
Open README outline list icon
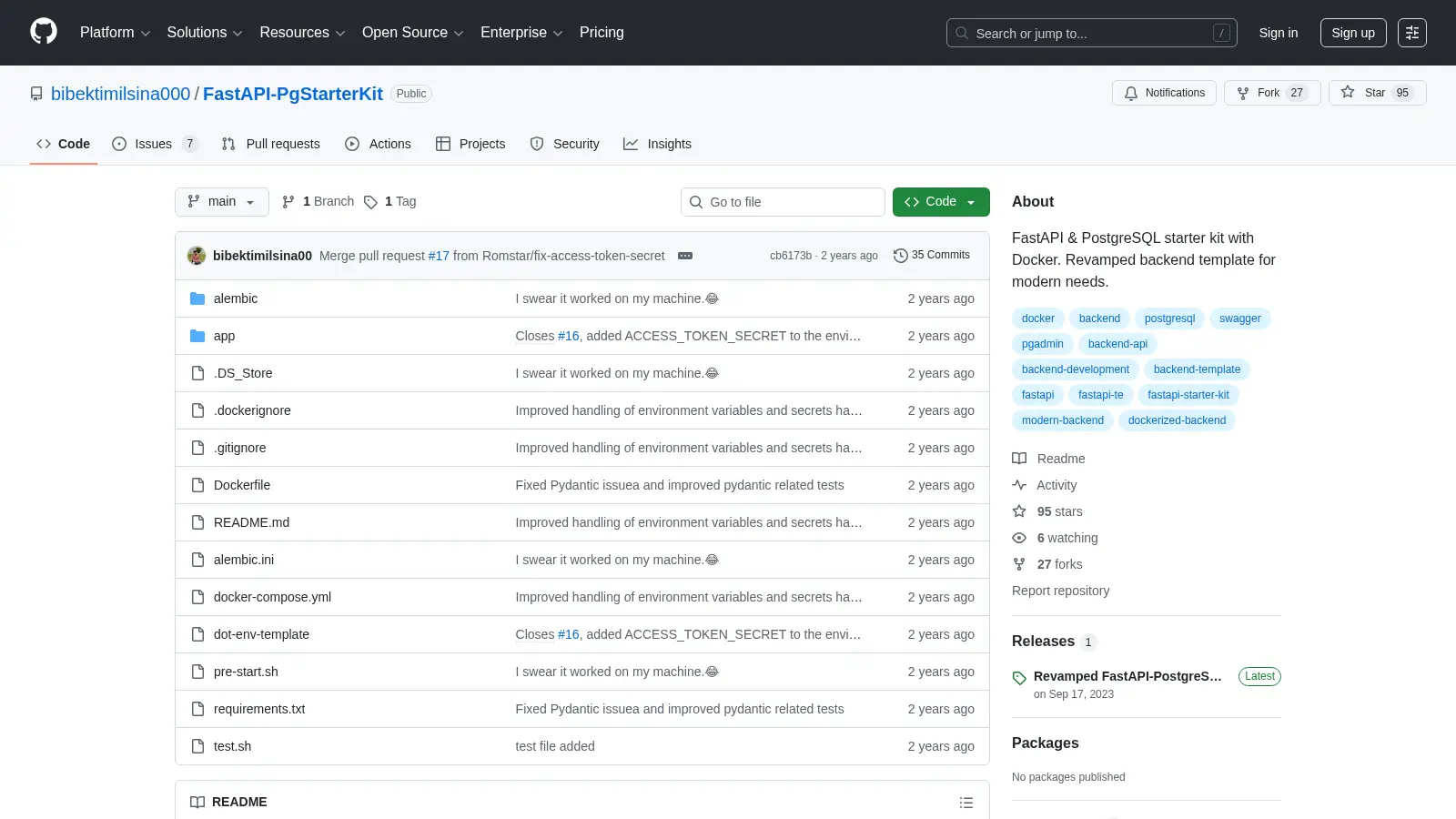pos(966,803)
